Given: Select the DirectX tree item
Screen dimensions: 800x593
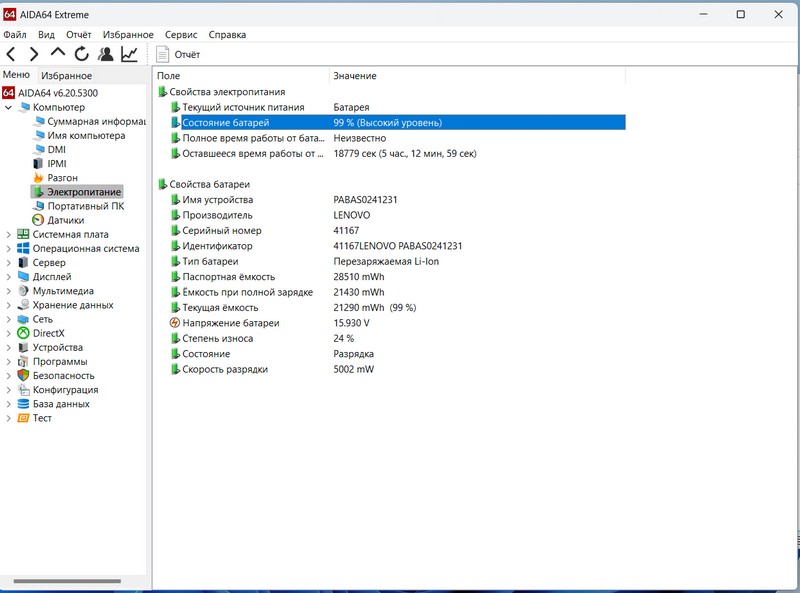Looking at the screenshot, I should coord(48,333).
